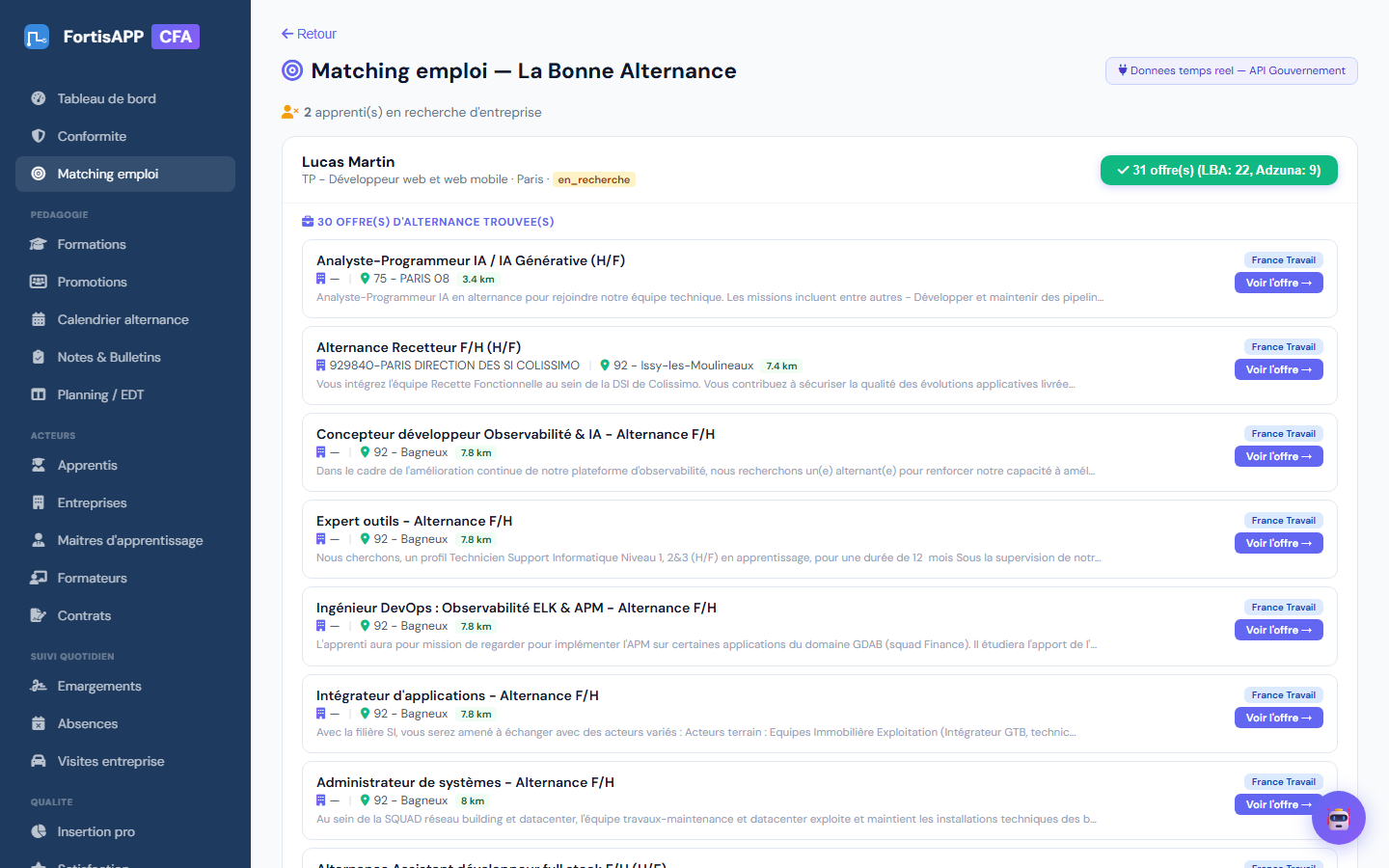This screenshot has height=868, width=1389.
Task: Select Matching emploi in sidebar
Action: tap(125, 174)
